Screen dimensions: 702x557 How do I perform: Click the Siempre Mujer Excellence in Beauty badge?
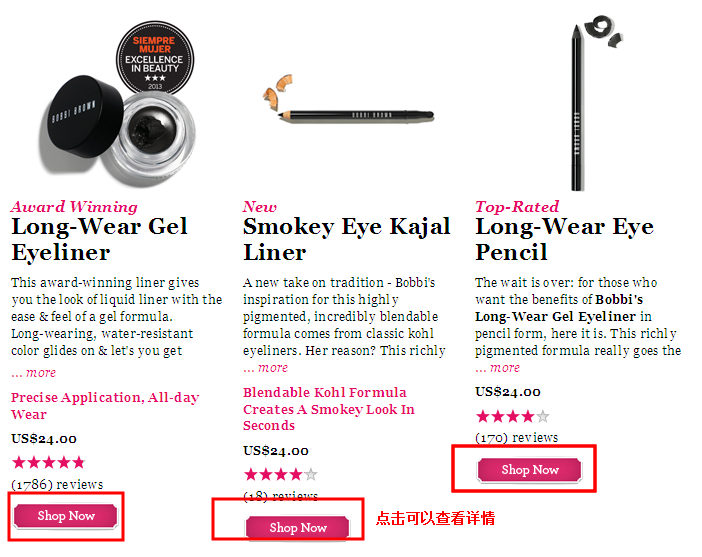tap(155, 57)
